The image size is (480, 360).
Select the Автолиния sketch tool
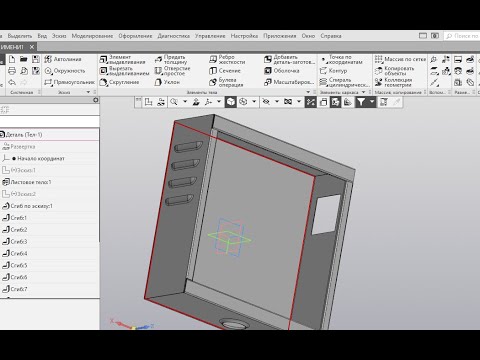(63, 59)
